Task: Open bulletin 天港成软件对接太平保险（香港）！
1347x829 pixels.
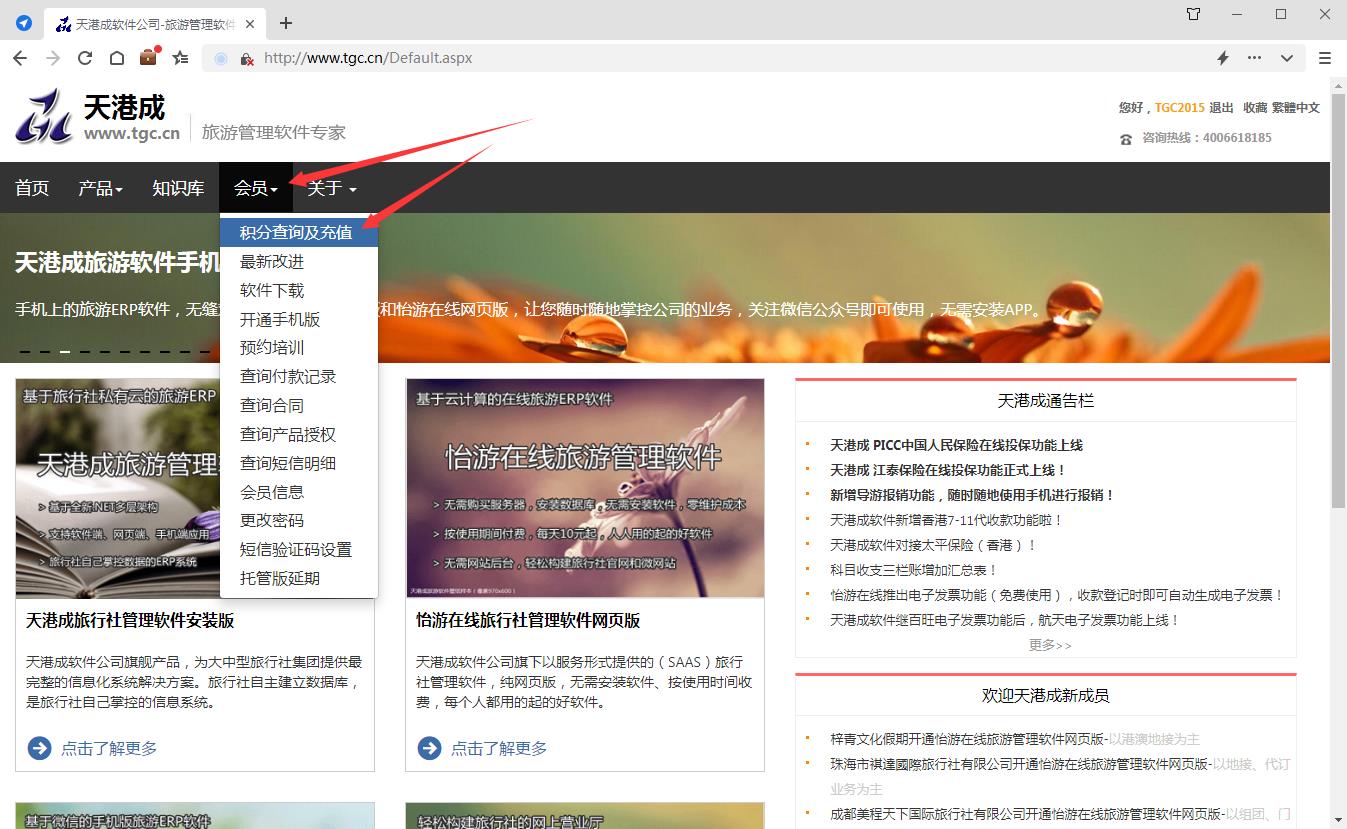Action: tap(934, 545)
